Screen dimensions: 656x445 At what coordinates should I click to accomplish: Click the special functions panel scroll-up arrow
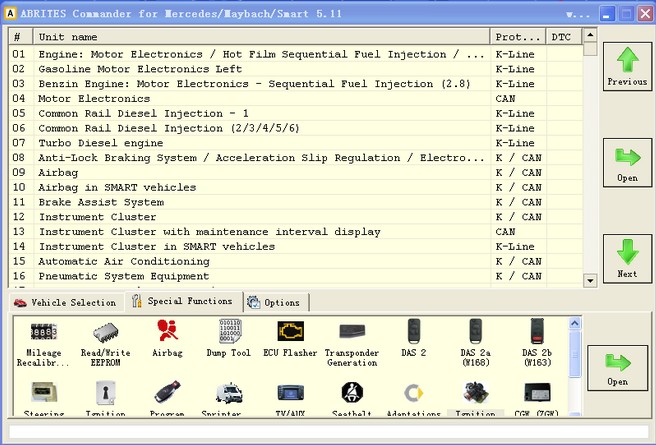tap(575, 323)
